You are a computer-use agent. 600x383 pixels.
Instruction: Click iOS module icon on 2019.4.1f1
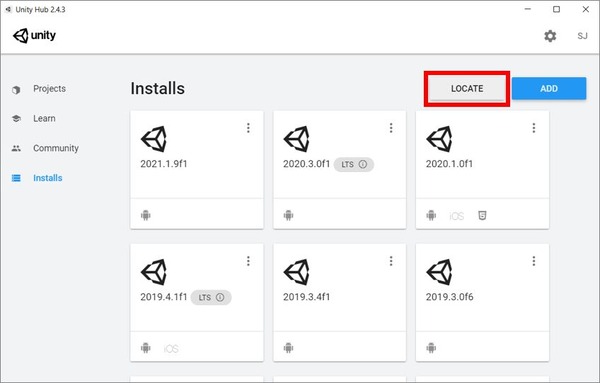[171, 349]
